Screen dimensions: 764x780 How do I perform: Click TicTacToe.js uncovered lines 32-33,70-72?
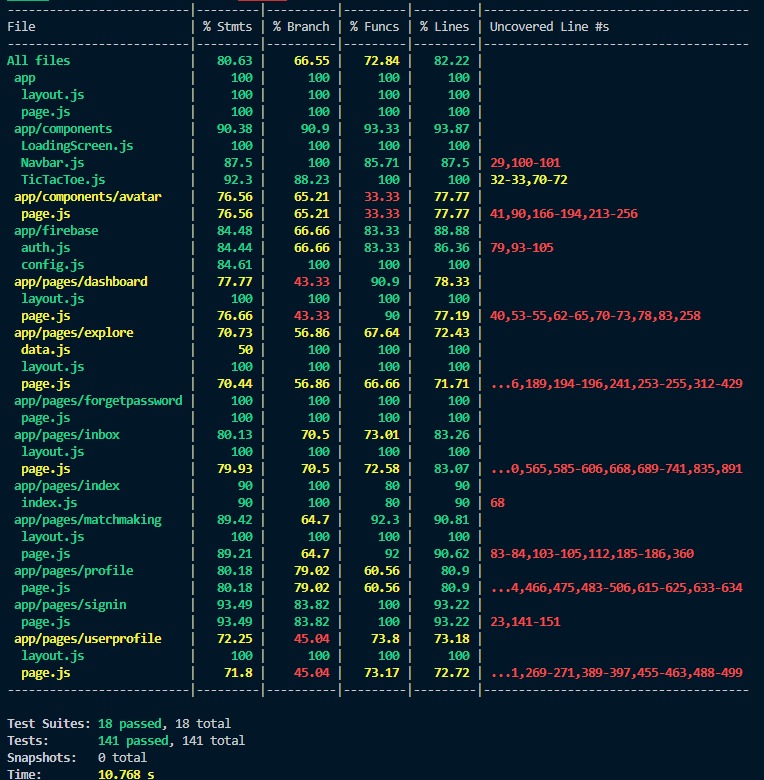(528, 180)
